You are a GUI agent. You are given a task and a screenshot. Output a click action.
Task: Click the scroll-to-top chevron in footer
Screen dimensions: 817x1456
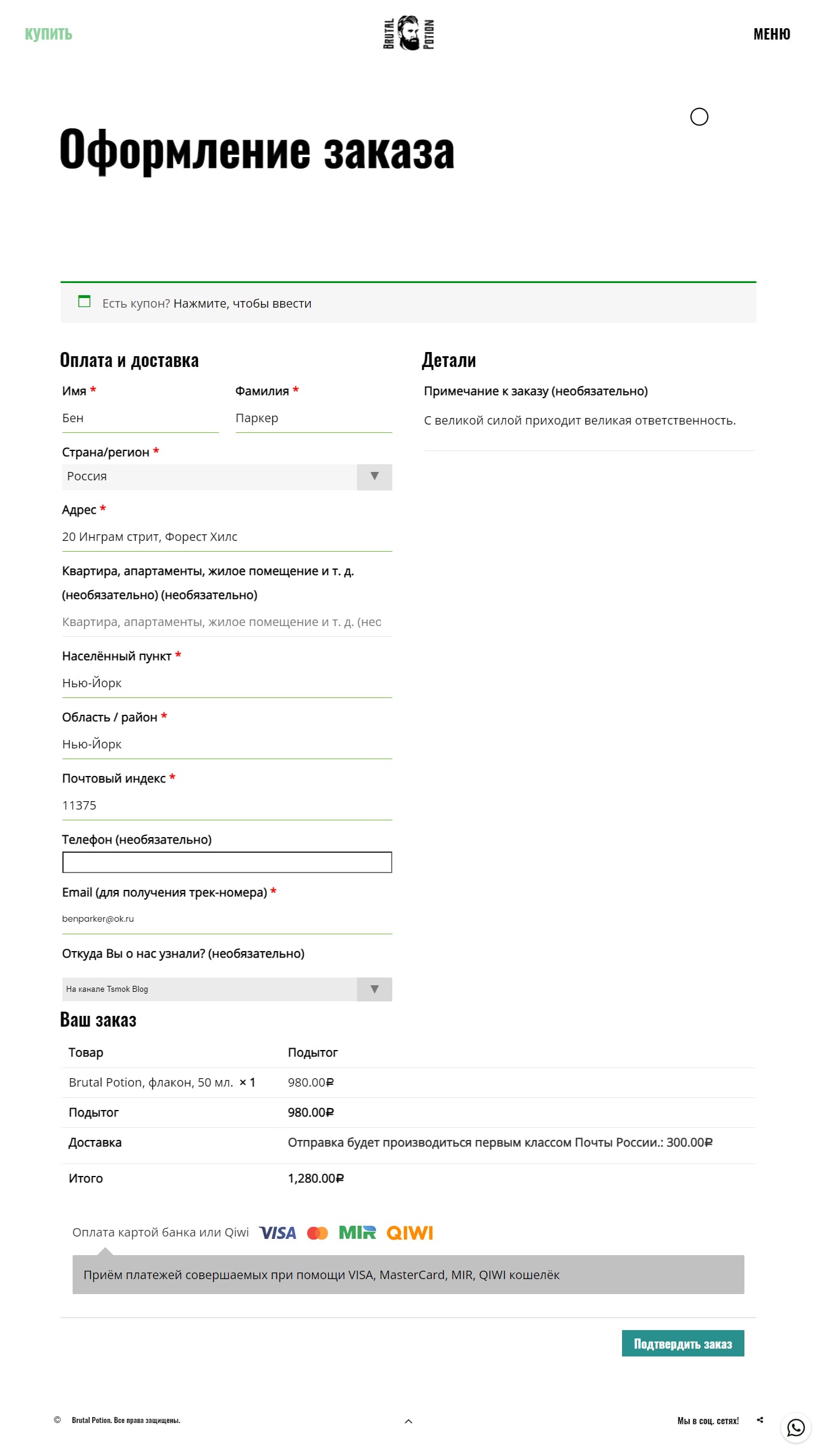(x=408, y=1421)
